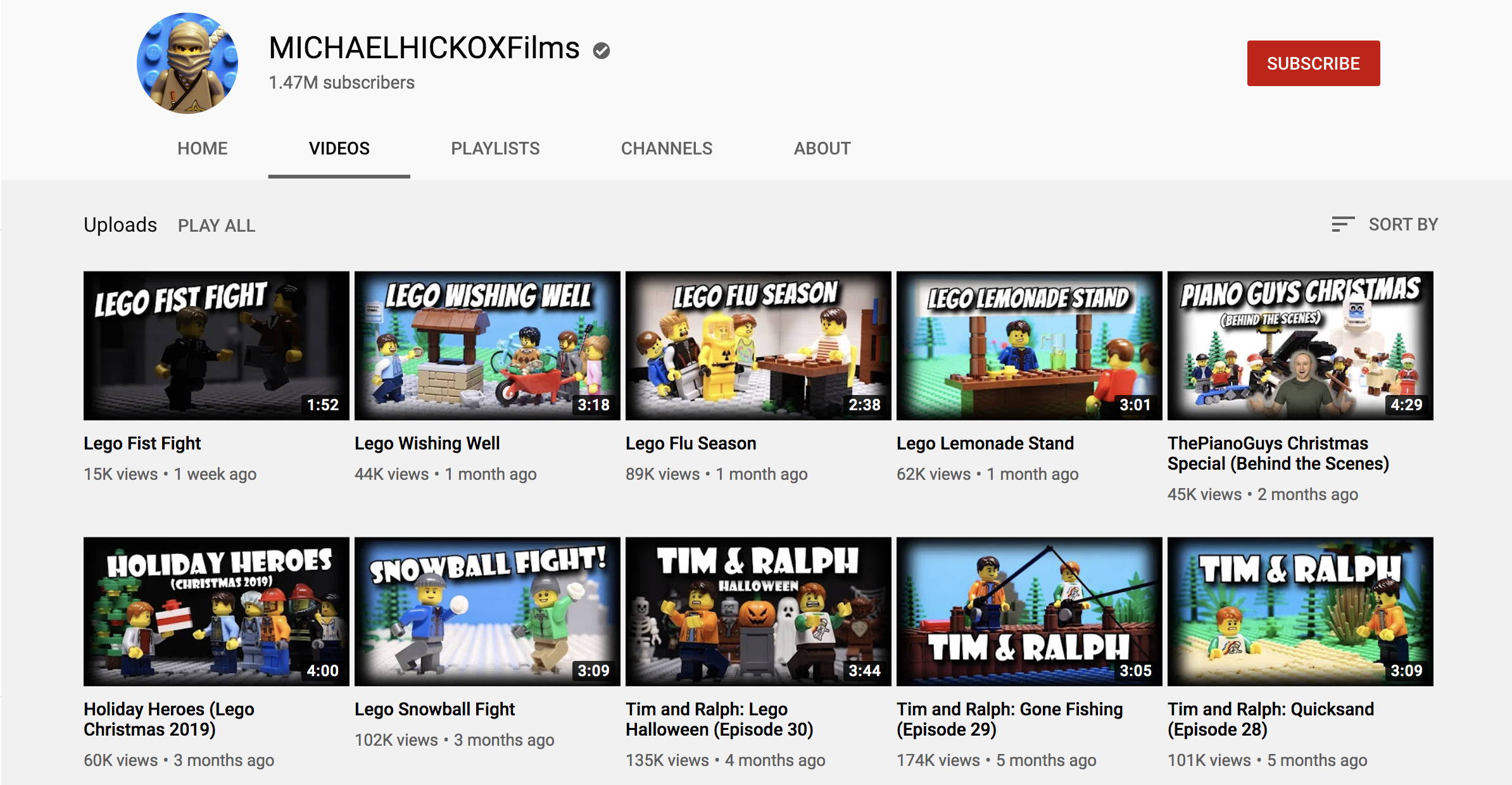The height and width of the screenshot is (785, 1512).
Task: Click the Lego Wishing Well title link
Action: point(427,443)
